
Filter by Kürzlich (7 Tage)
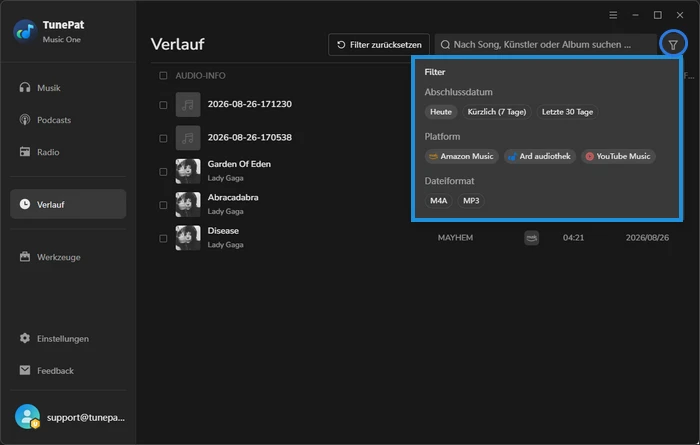pos(496,112)
